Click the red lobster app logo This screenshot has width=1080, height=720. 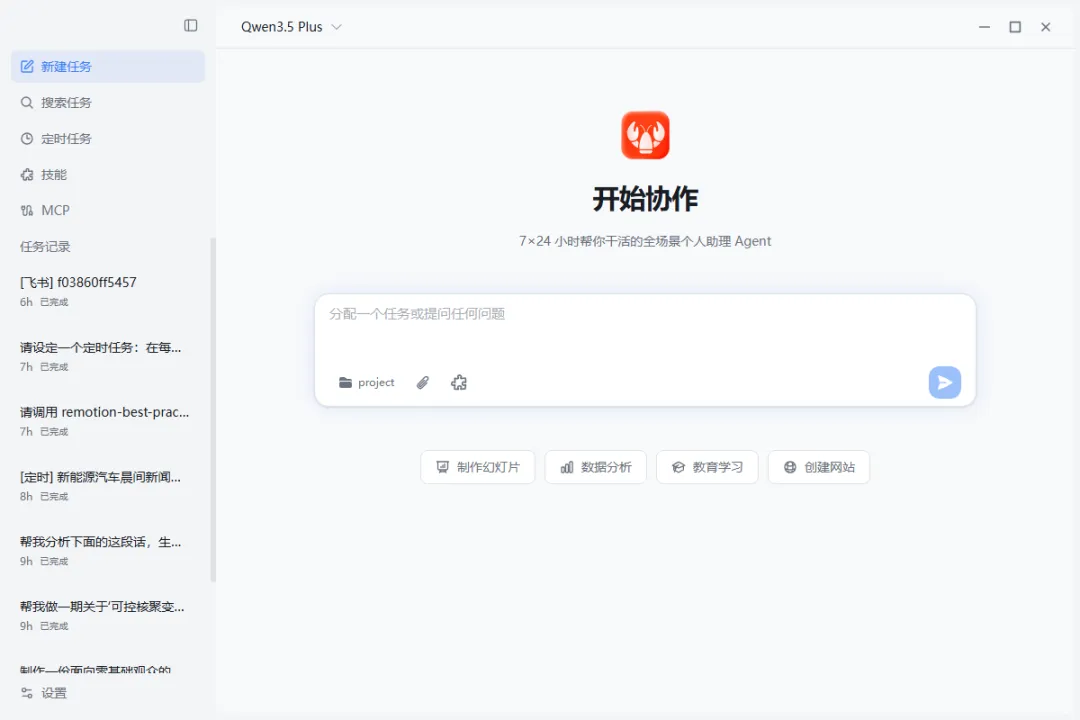[x=645, y=135]
